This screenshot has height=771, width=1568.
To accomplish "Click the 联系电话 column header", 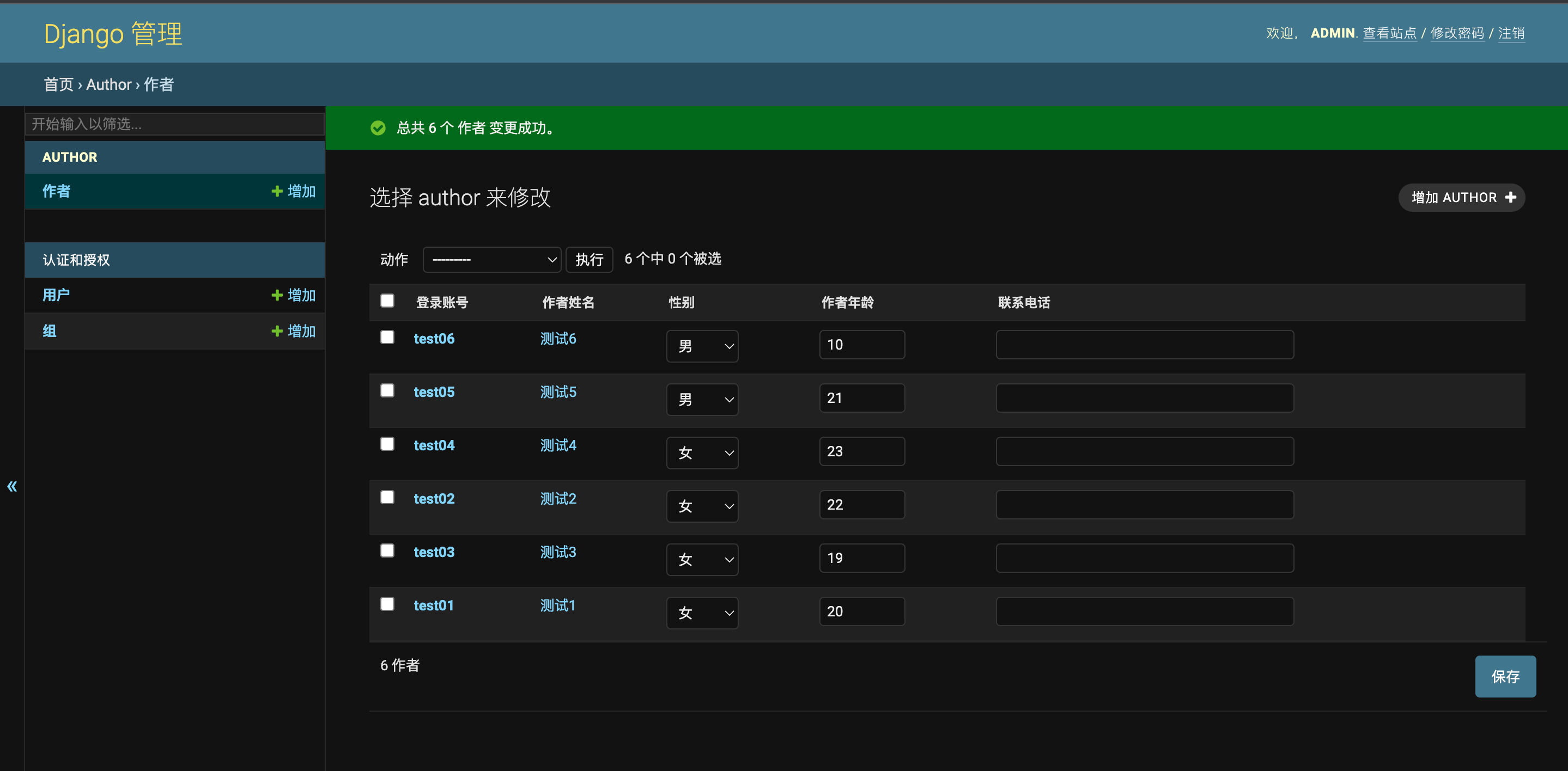I will tap(1024, 302).
